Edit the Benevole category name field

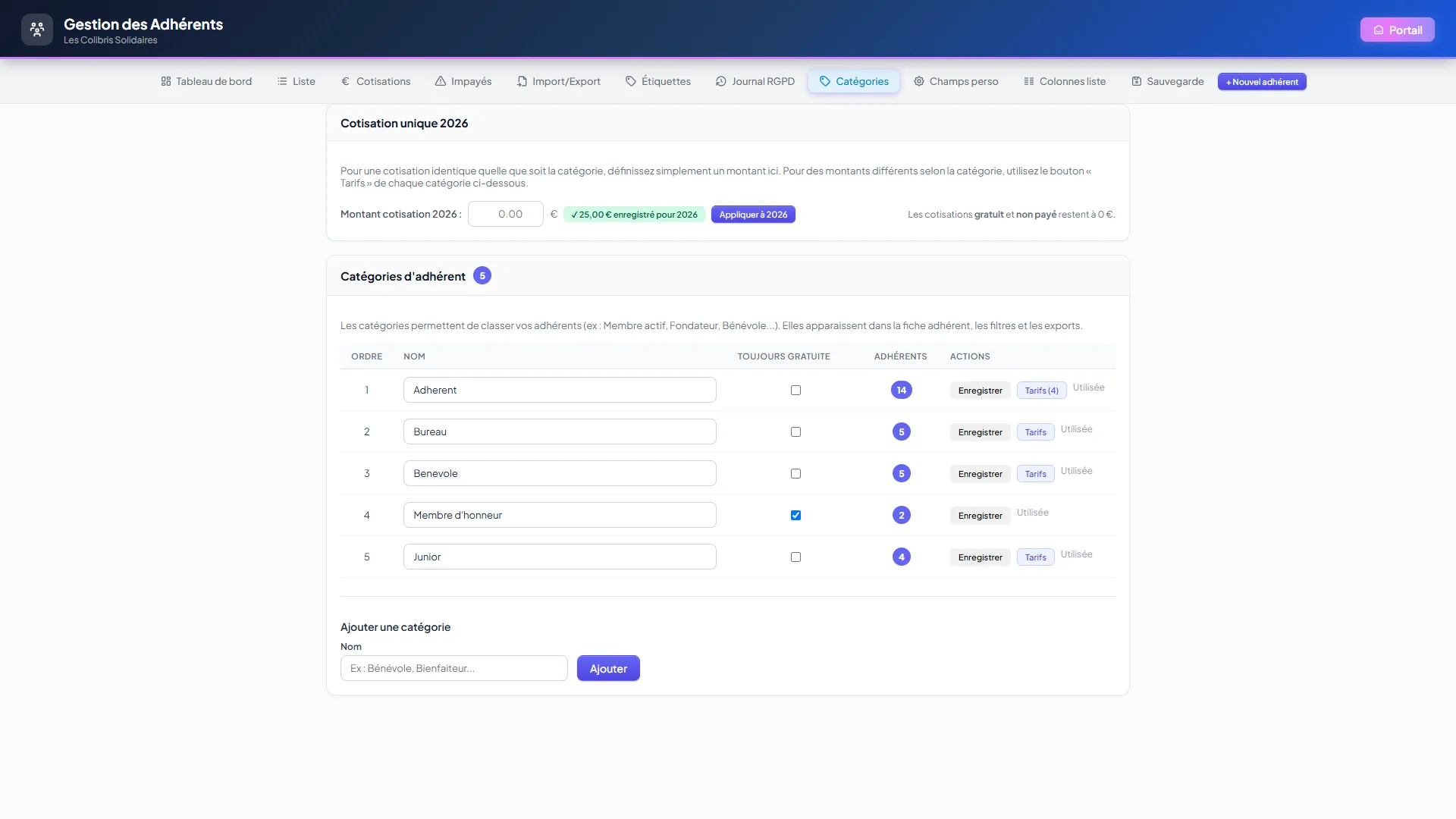560,473
